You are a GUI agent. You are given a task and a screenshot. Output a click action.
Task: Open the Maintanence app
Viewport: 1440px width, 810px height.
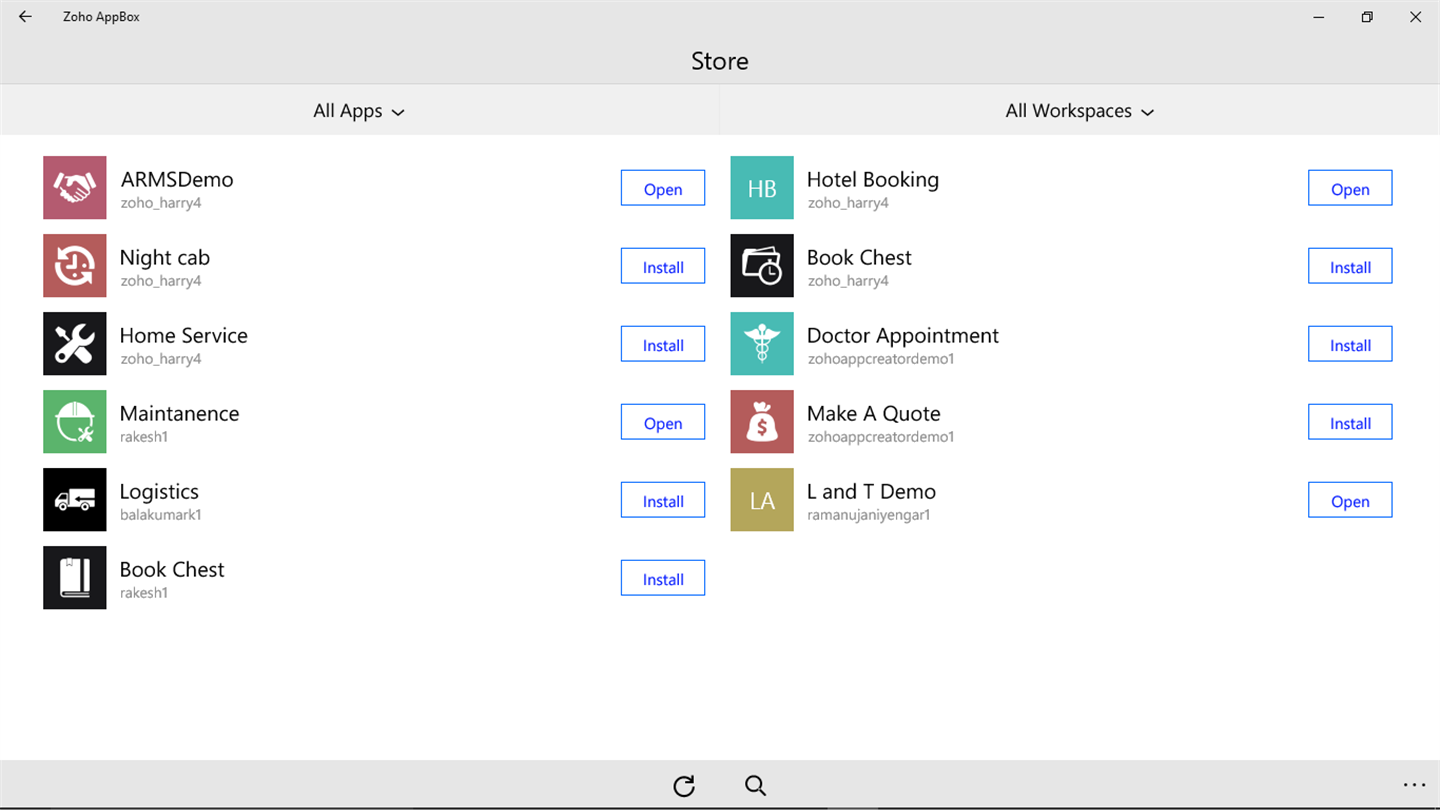tap(663, 422)
